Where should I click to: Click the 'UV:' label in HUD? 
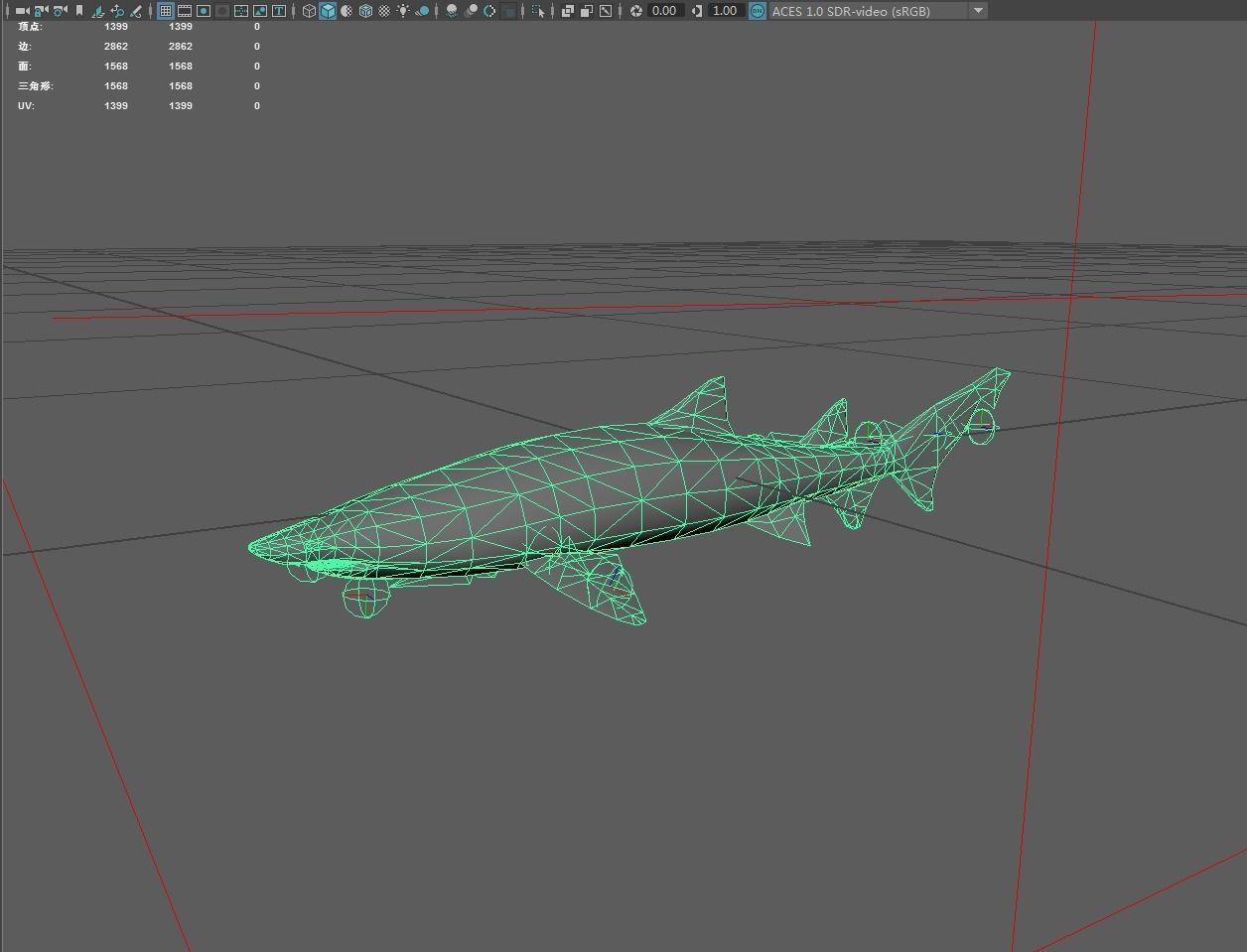pyautogui.click(x=26, y=106)
